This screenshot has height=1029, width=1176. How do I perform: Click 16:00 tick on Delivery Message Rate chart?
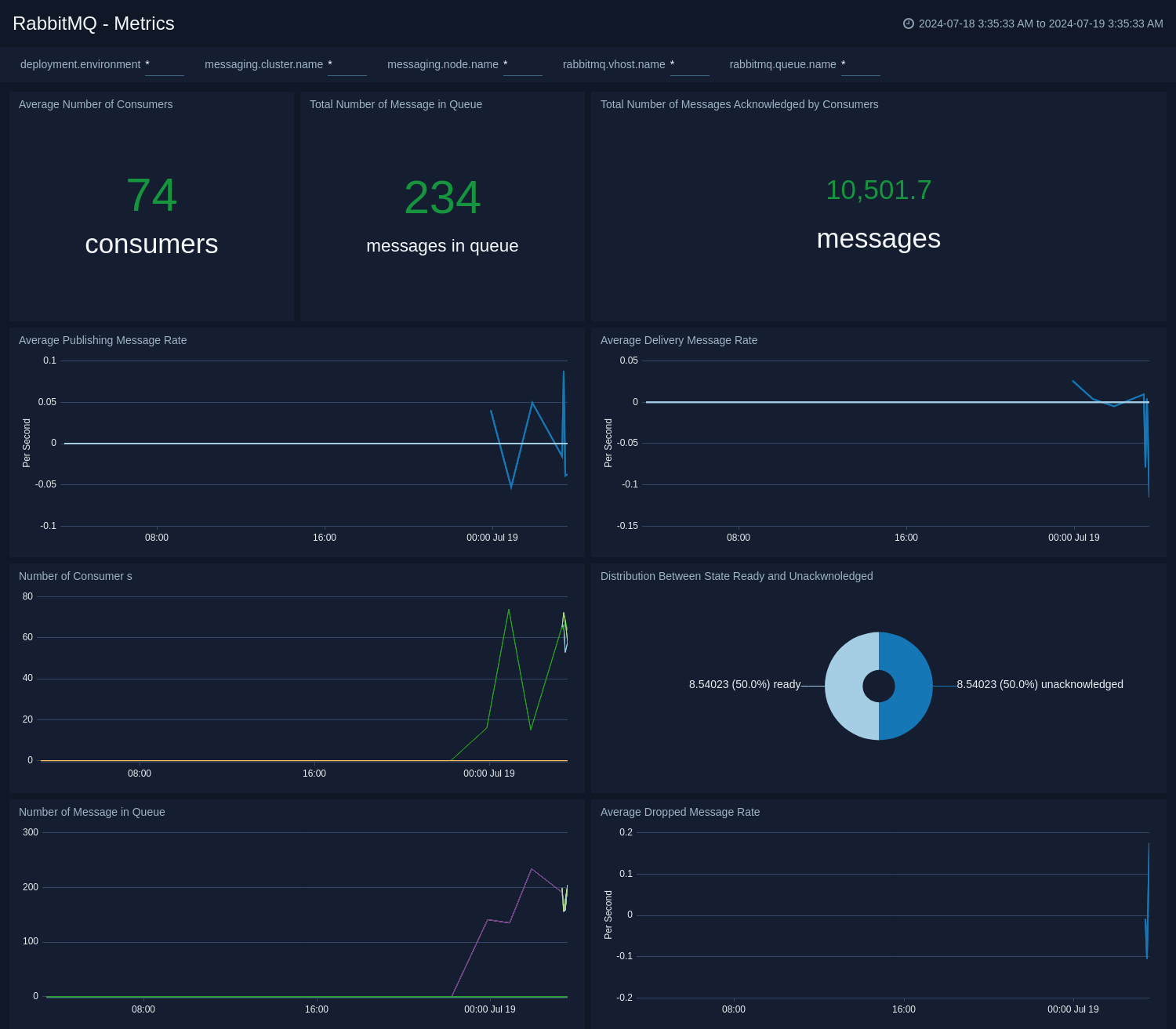coord(906,538)
